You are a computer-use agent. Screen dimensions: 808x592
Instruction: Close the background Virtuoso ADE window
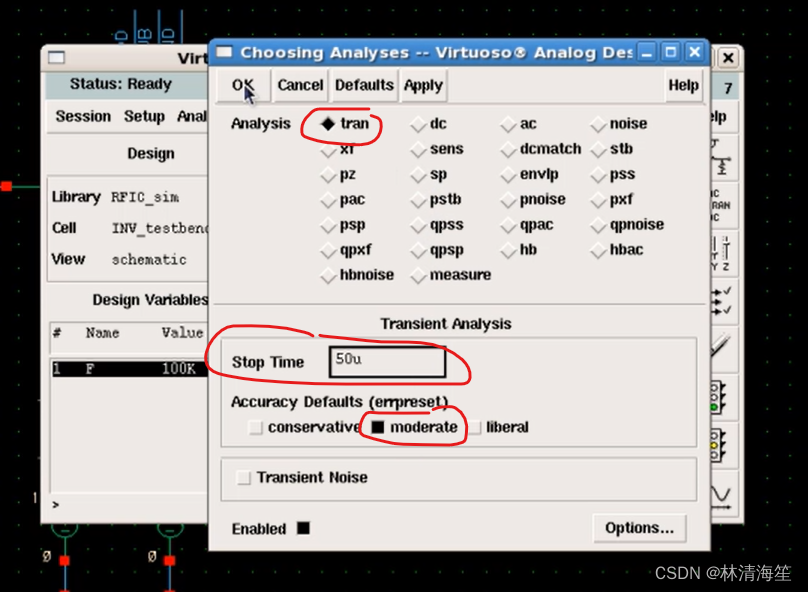728,57
